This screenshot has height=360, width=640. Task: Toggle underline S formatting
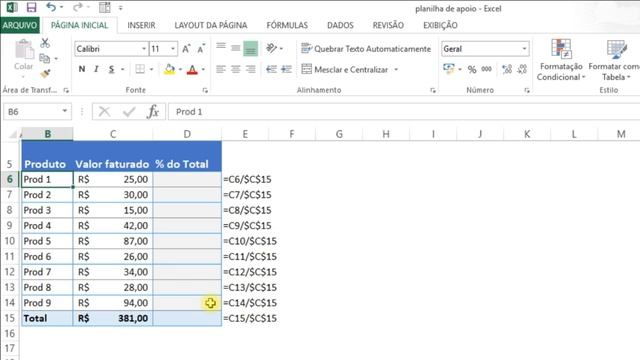111,69
